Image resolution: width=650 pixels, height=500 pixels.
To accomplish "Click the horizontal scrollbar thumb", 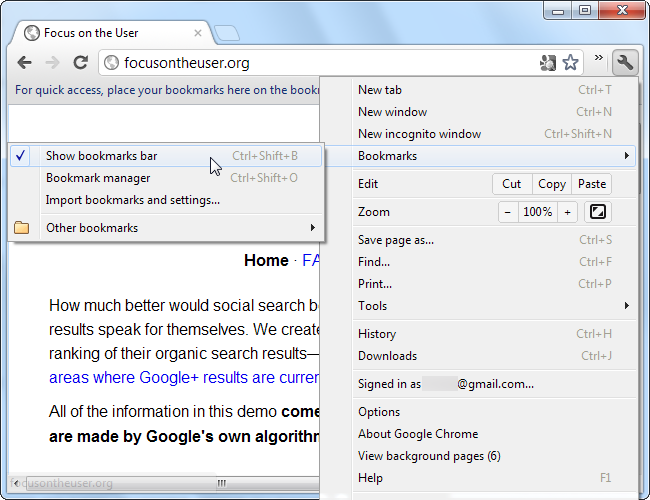I will 172,483.
